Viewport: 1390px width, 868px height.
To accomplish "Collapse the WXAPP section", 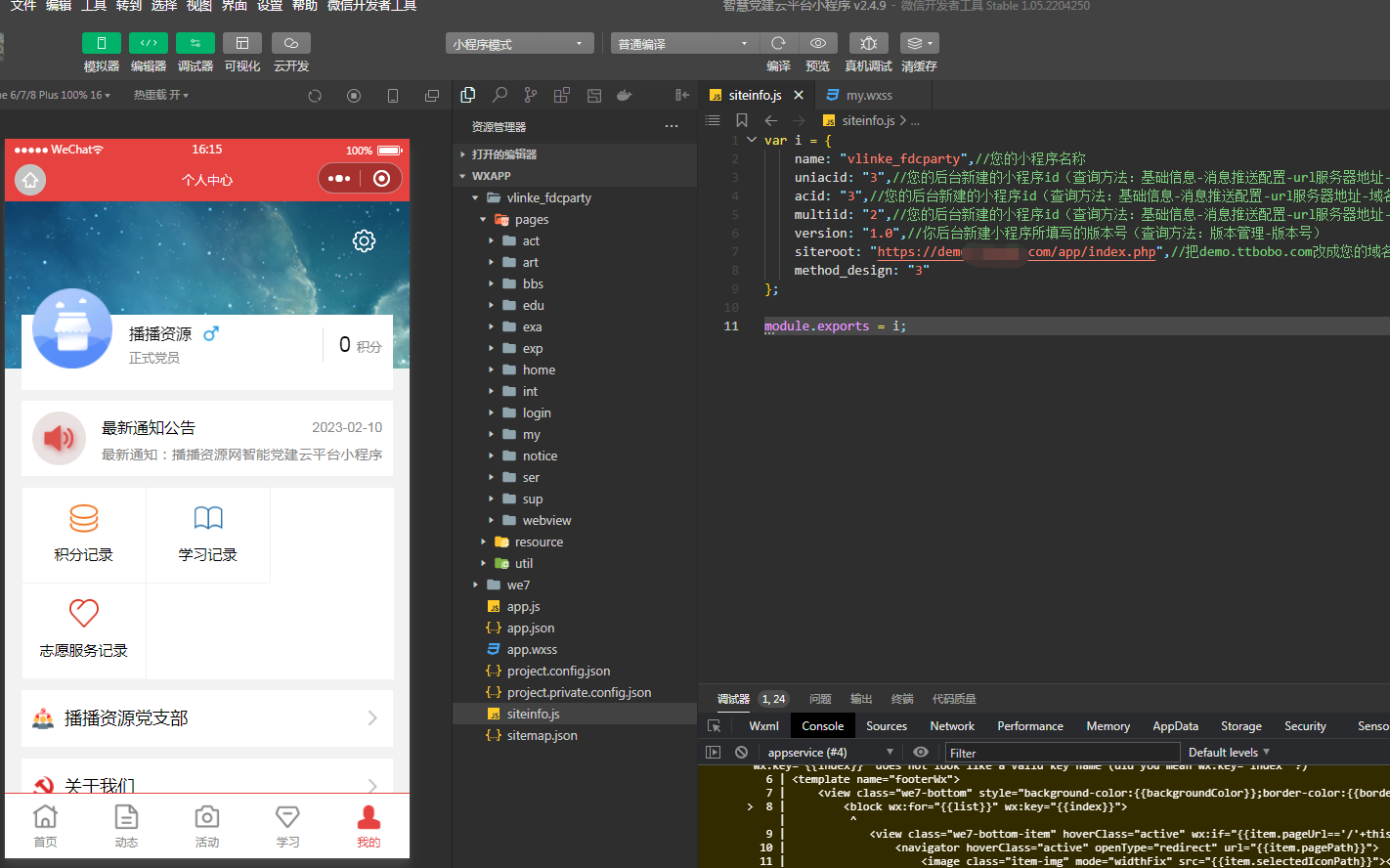I will coord(575,176).
